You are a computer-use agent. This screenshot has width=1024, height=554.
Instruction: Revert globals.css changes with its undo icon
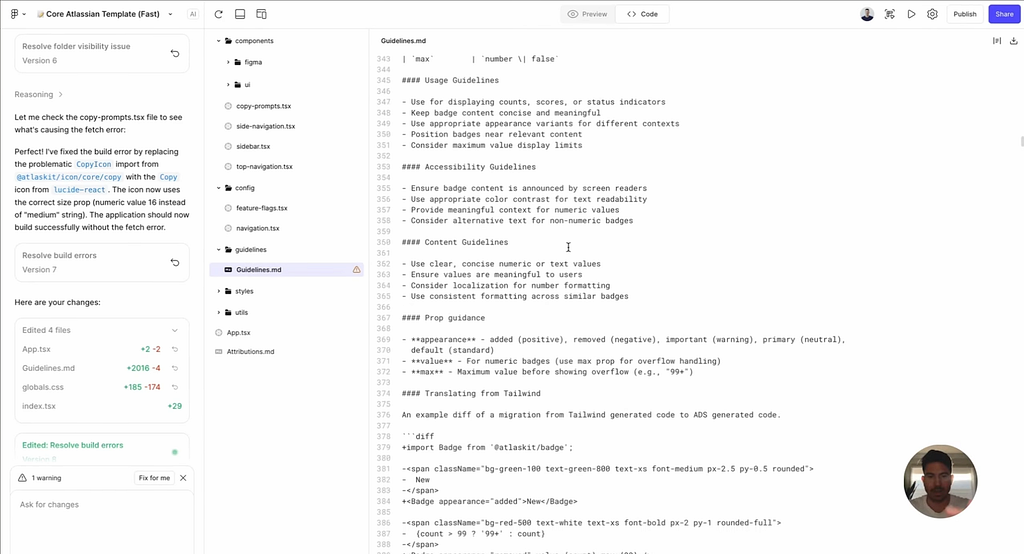[x=175, y=387]
